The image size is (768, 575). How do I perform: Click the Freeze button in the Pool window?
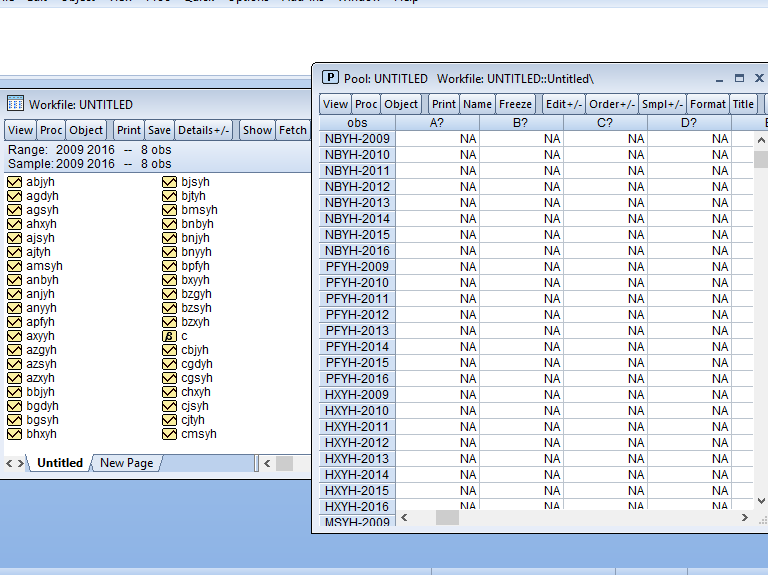(515, 104)
